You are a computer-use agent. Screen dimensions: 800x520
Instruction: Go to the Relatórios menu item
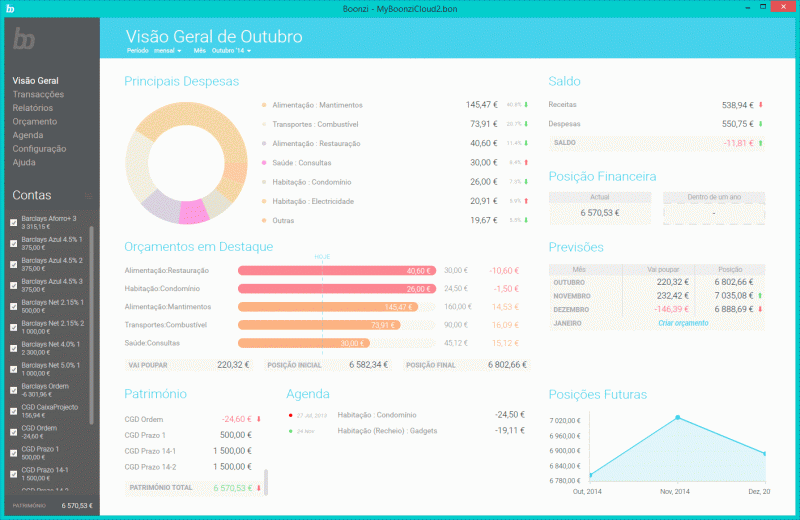(x=33, y=108)
